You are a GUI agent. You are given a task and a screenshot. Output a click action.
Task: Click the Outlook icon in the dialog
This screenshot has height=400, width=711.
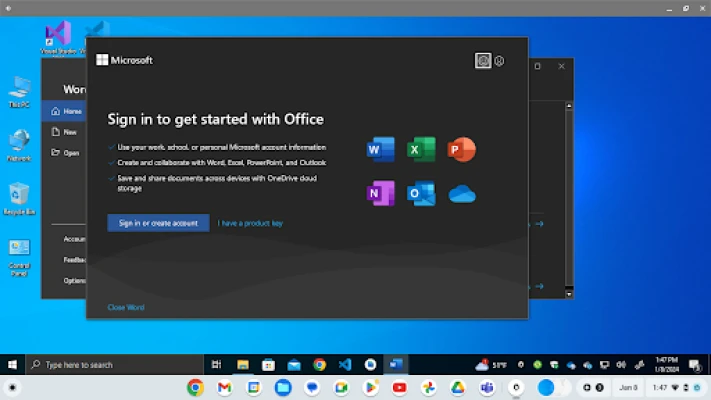pos(421,193)
